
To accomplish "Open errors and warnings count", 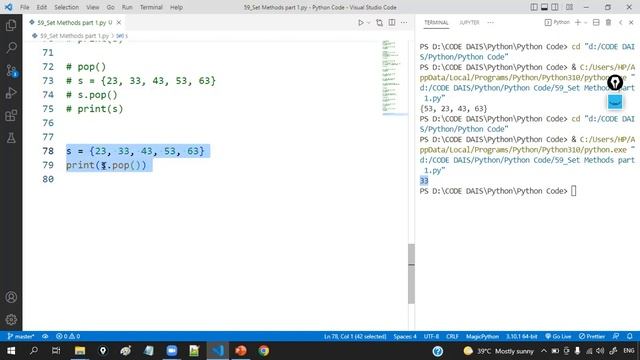I will click(x=68, y=336).
